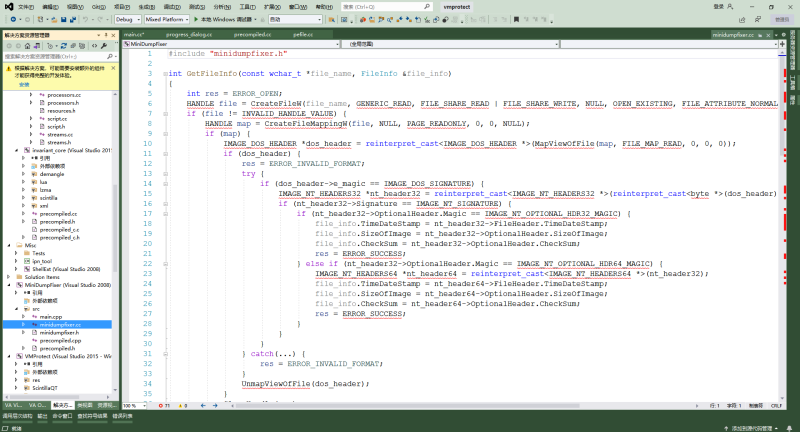Open the Debug configuration dropdown
Screen dimensions: 800x432
pos(126,19)
